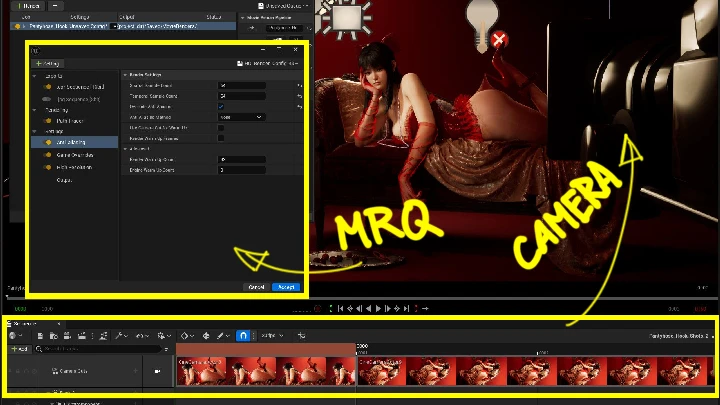Click the Accept button in render settings

285,287
